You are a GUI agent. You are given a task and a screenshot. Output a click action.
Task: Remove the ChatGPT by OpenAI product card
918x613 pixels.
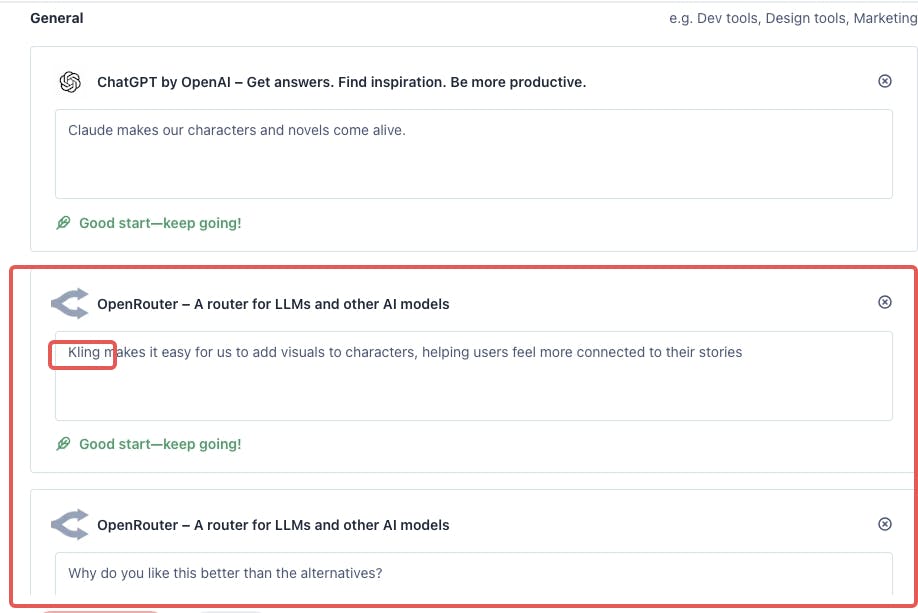coord(885,81)
